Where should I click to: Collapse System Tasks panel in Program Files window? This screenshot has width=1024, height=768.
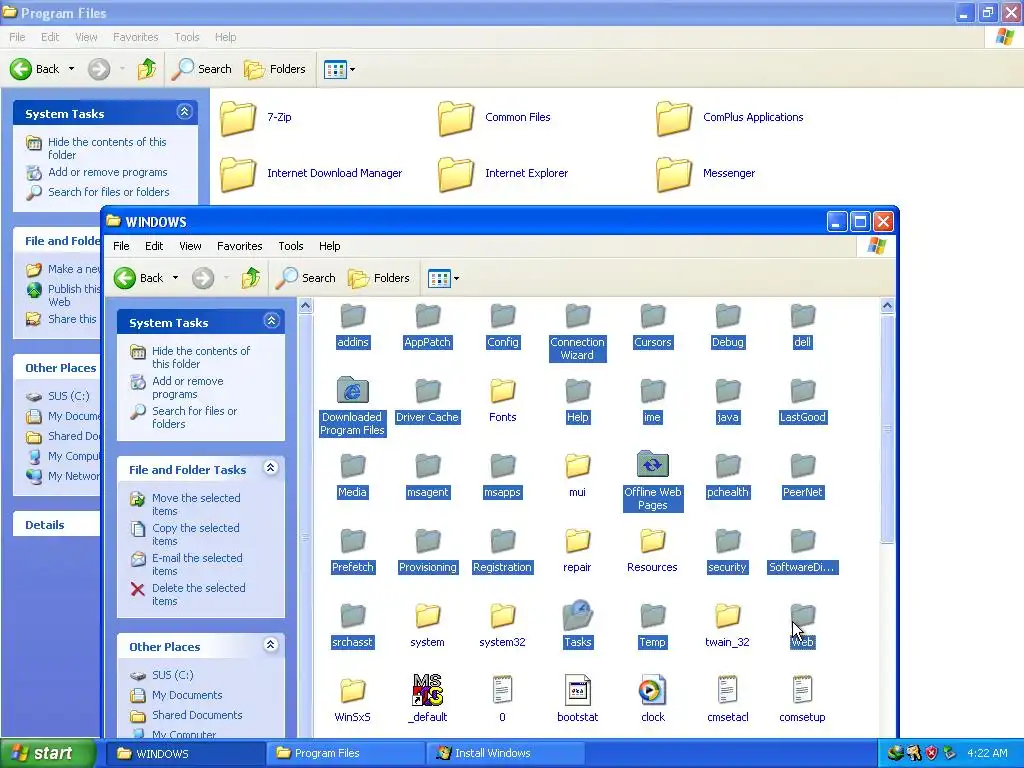click(185, 112)
